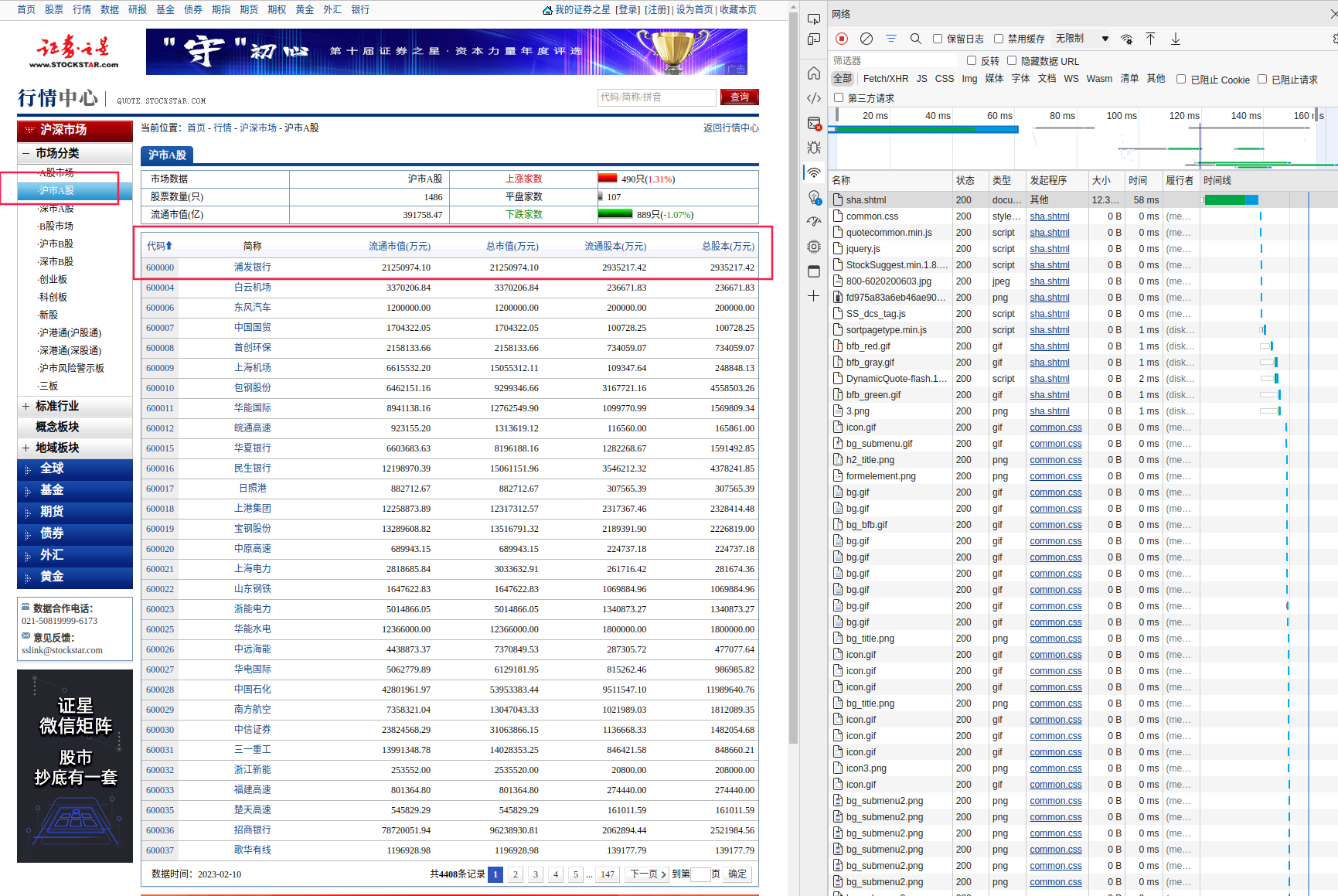This screenshot has width=1338, height=896.
Task: Expand the 基金 sidebar section
Action: [x=75, y=490]
